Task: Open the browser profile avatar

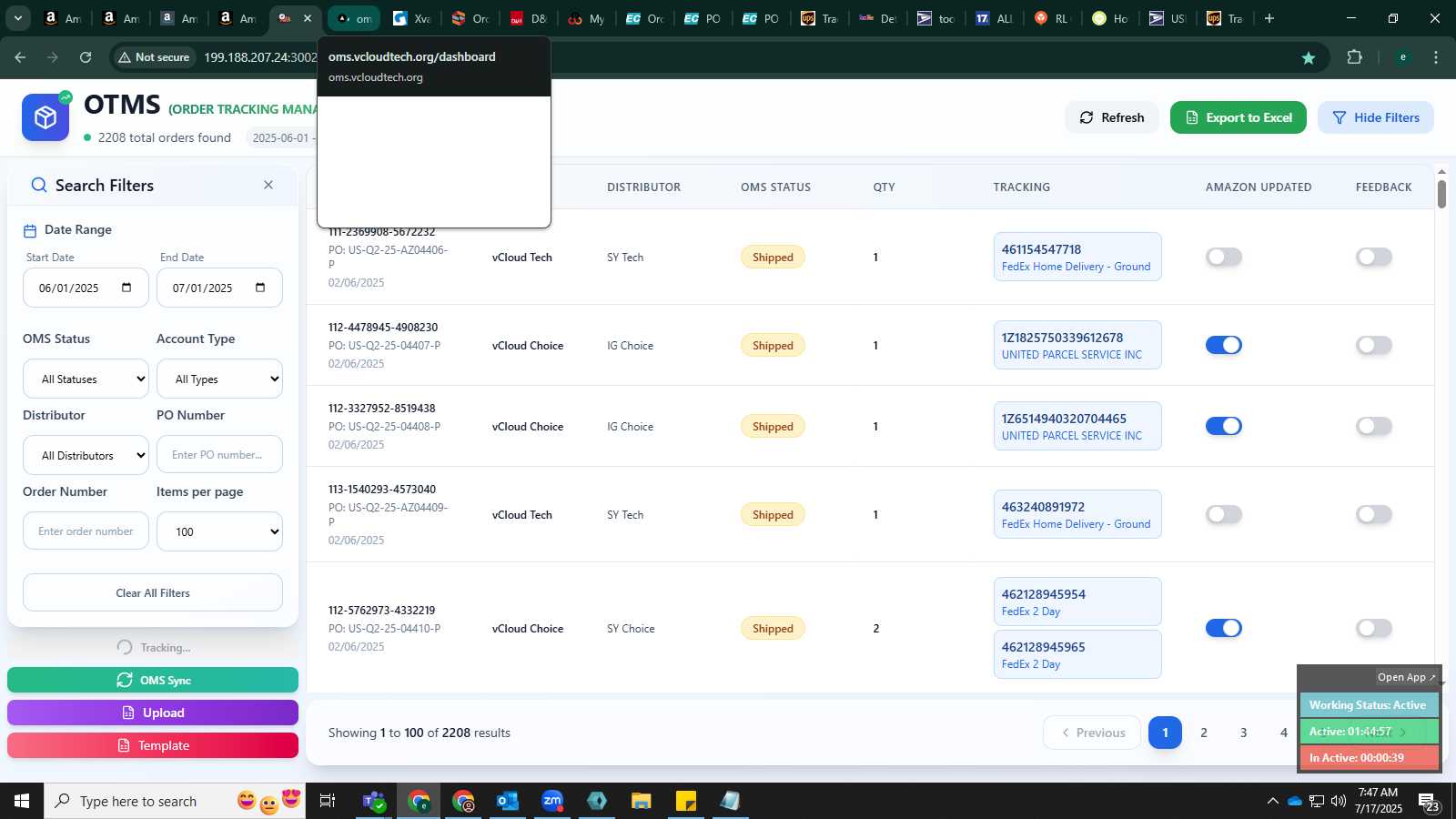Action: 1402,57
